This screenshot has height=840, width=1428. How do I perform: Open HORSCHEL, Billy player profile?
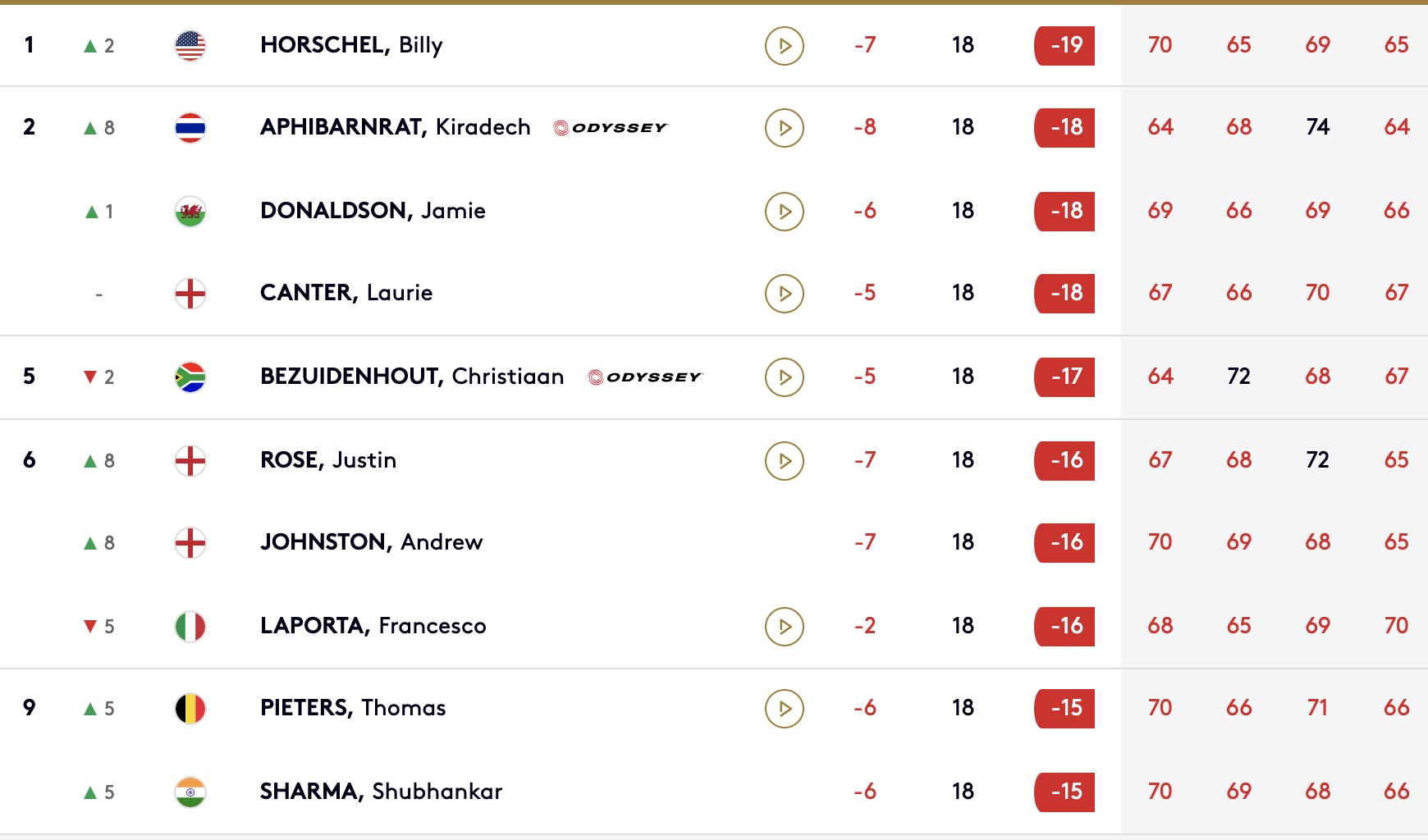pos(351,45)
